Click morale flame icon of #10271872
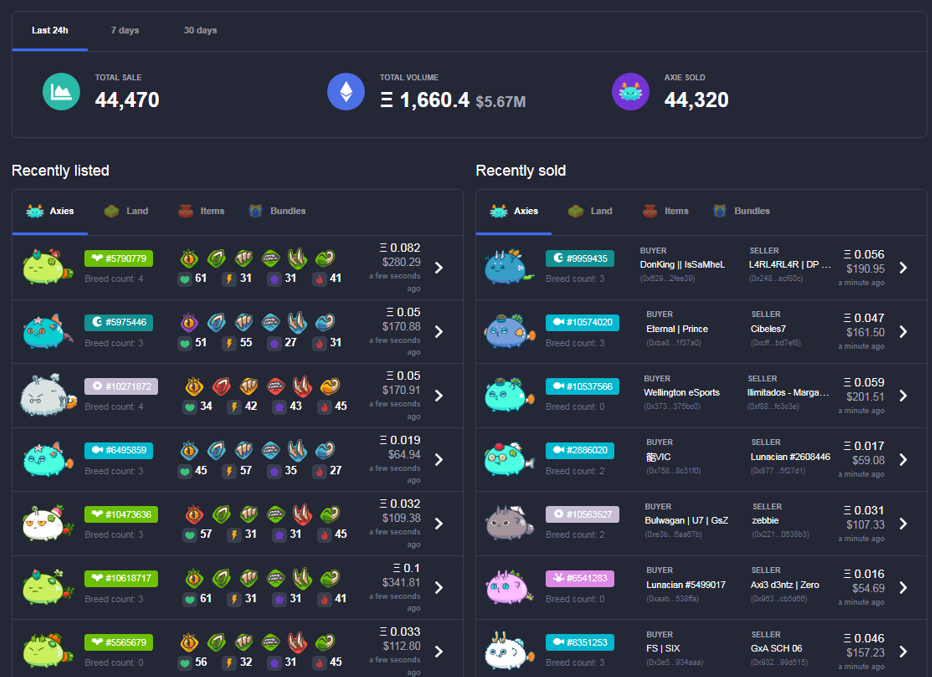The width and height of the screenshot is (932, 677). point(325,407)
